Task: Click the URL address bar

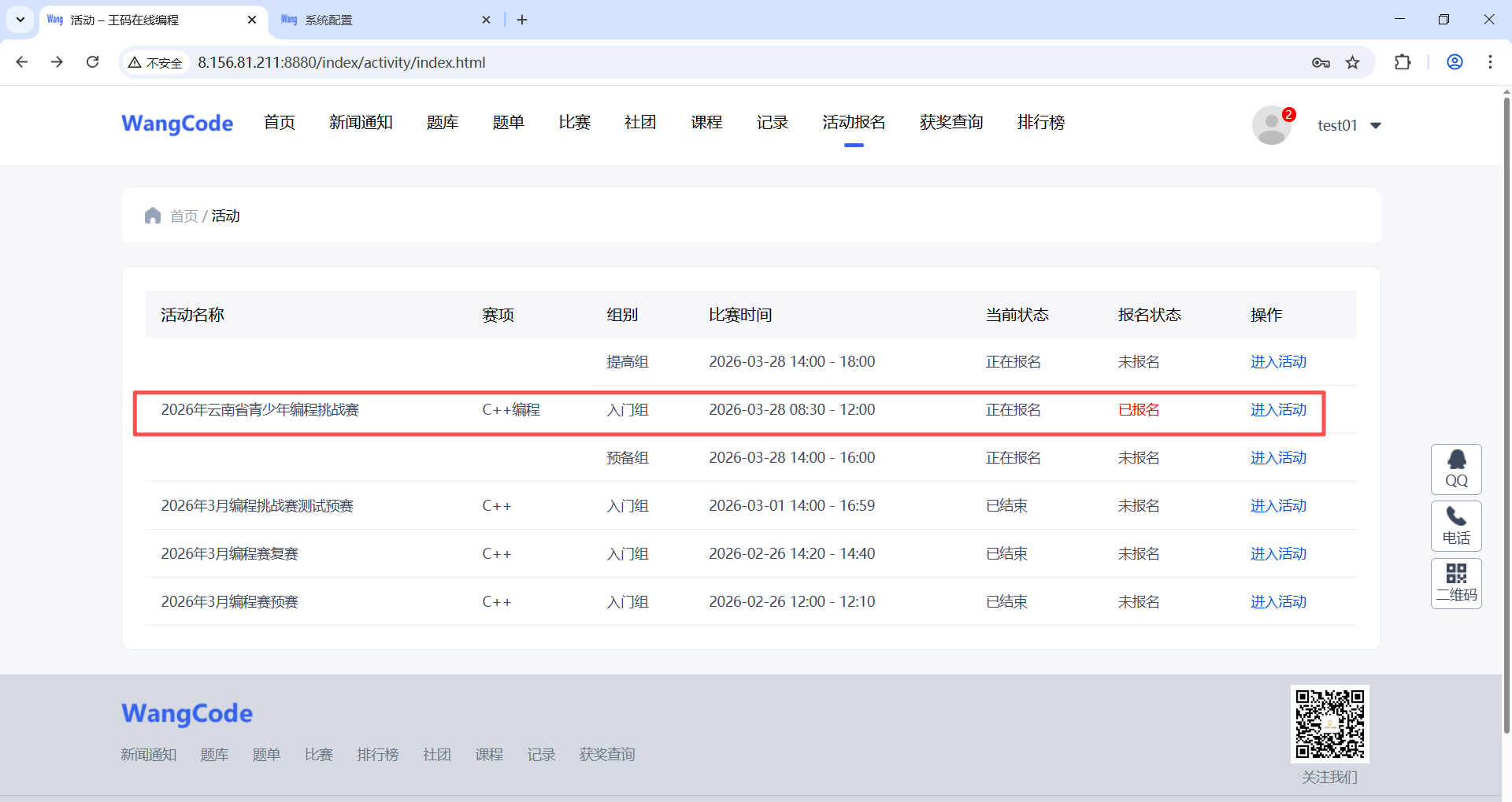Action: click(709, 62)
